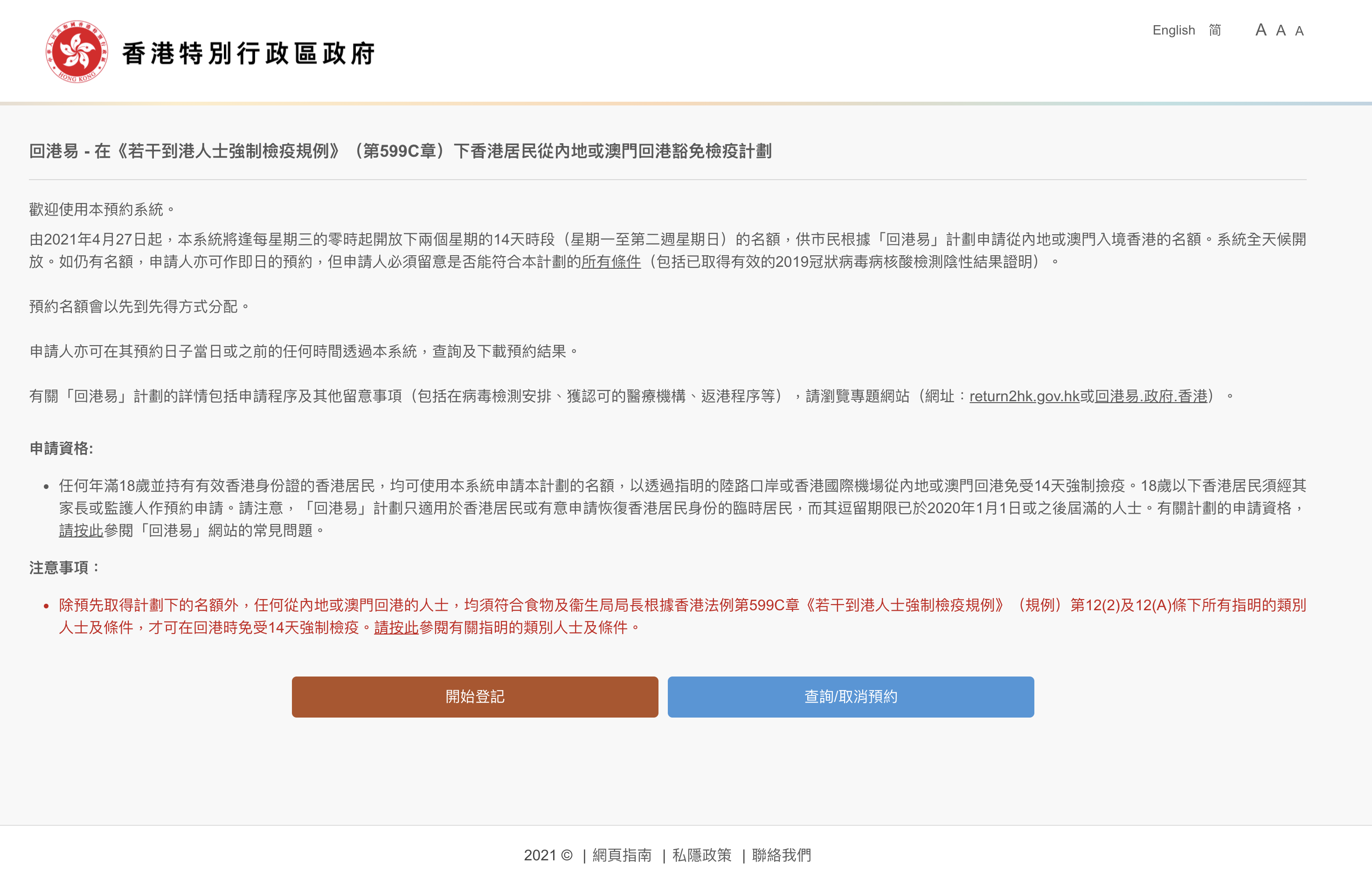
Task: Open the return2hk.gov.hk link
Action: pos(1024,396)
